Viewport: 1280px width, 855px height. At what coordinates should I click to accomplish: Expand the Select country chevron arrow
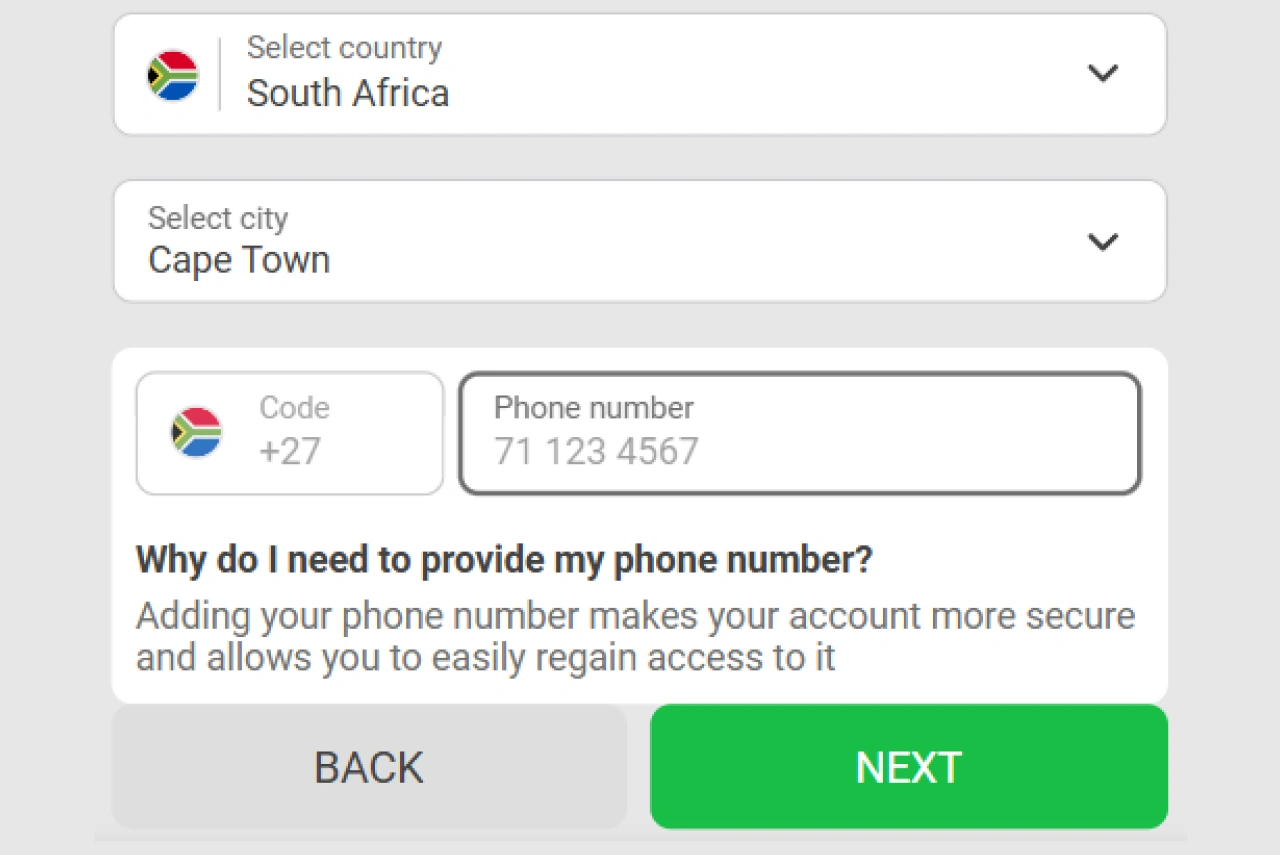tap(1102, 73)
